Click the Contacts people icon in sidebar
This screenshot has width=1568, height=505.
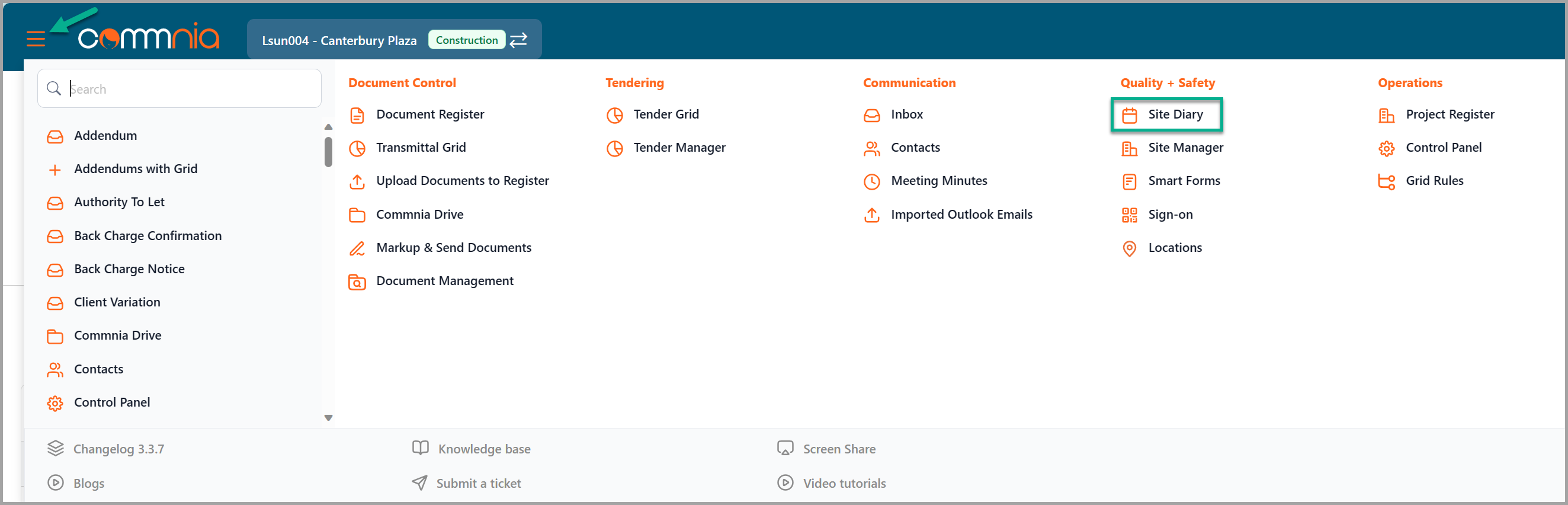56,370
